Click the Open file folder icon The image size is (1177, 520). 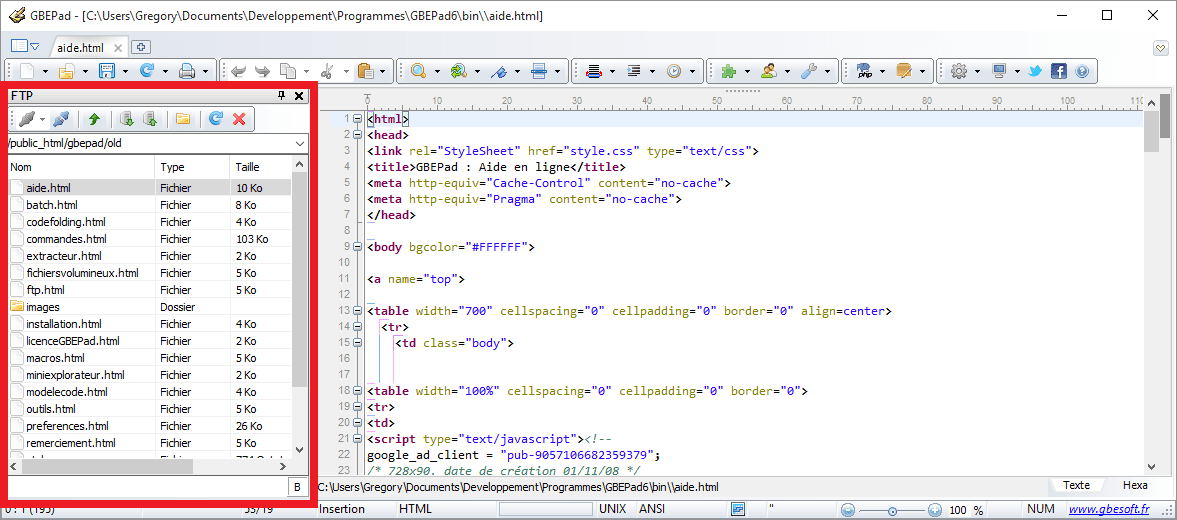(x=67, y=71)
